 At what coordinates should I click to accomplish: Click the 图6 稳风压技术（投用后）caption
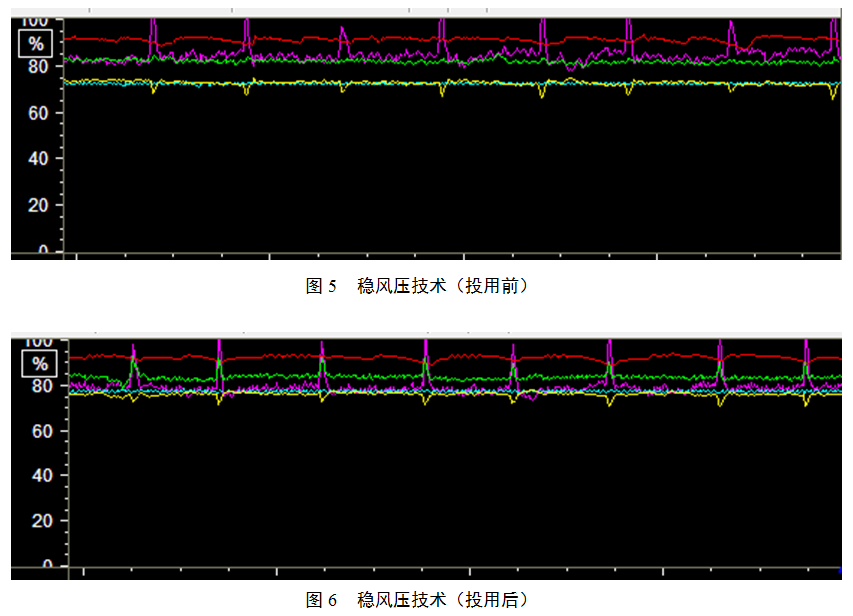click(416, 600)
